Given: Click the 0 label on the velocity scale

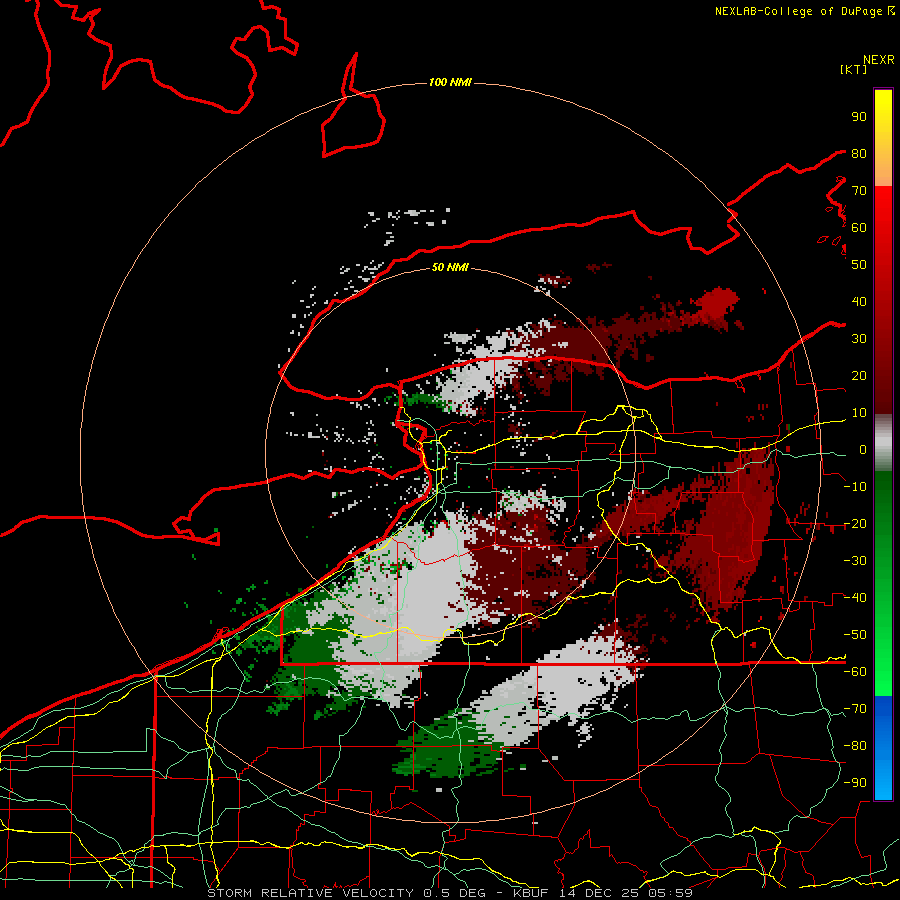Looking at the screenshot, I should tap(863, 449).
